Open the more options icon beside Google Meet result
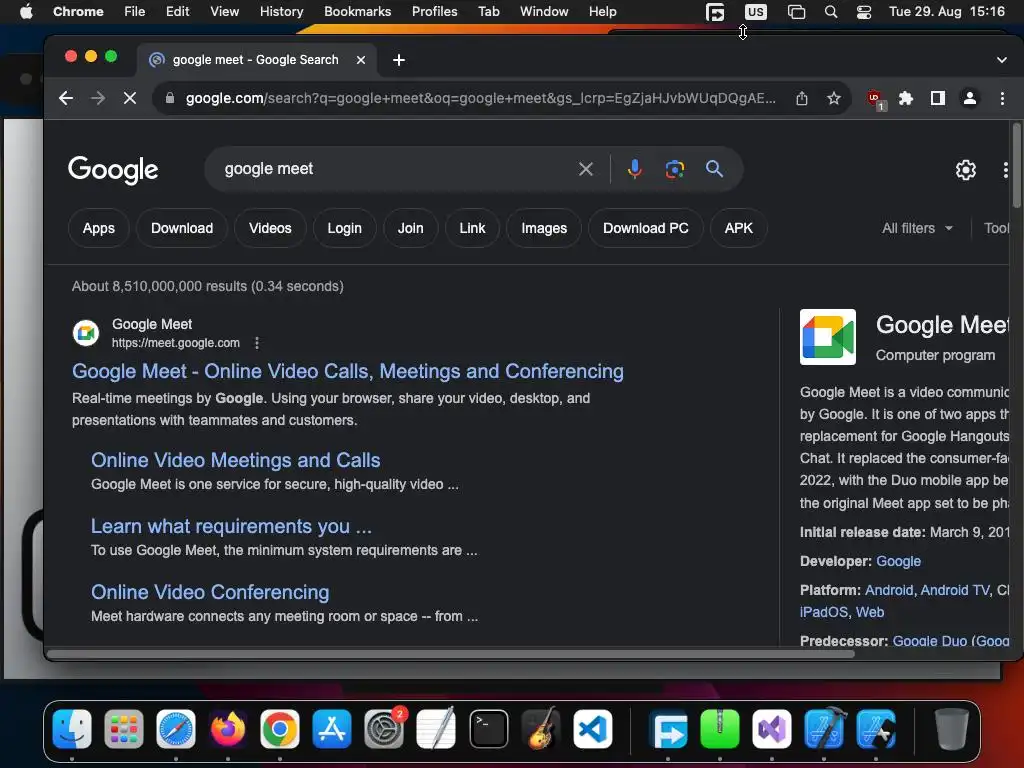Image resolution: width=1024 pixels, height=768 pixels. pos(257,343)
